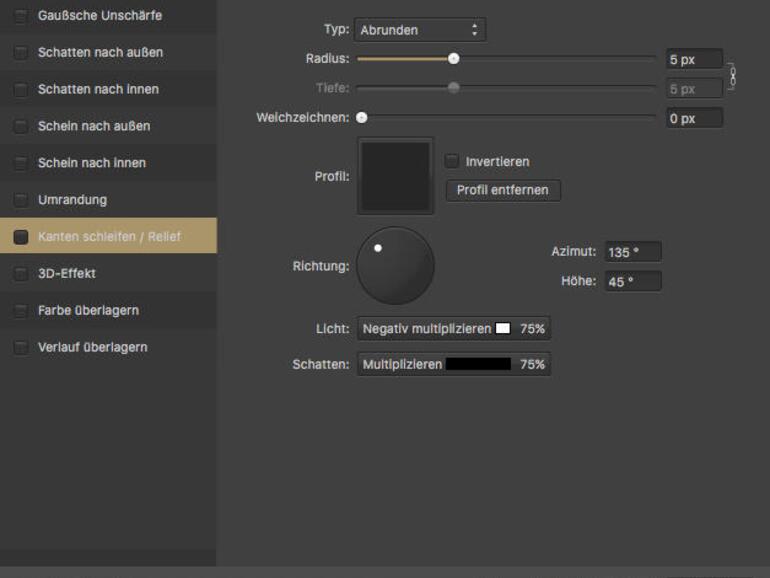Enable Schatten nach außen checkbox
Screen dimensions: 770x578
pyautogui.click(x=21, y=53)
